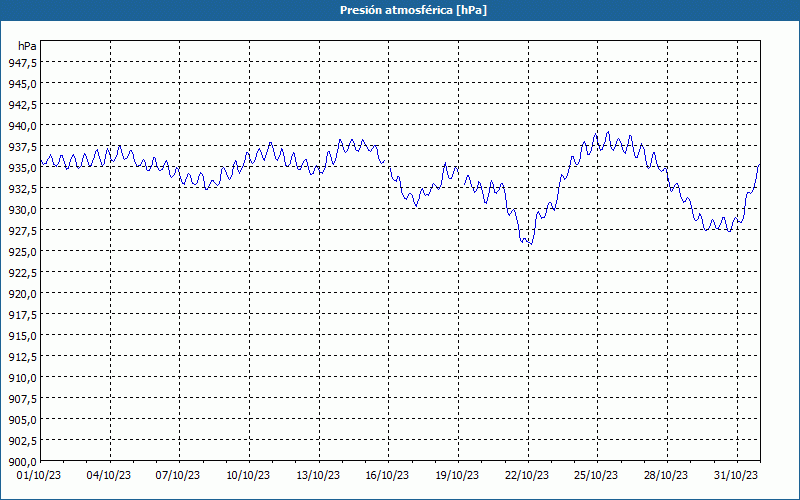
Task: Select the 01/10/23 date label
Action: click(x=39, y=476)
